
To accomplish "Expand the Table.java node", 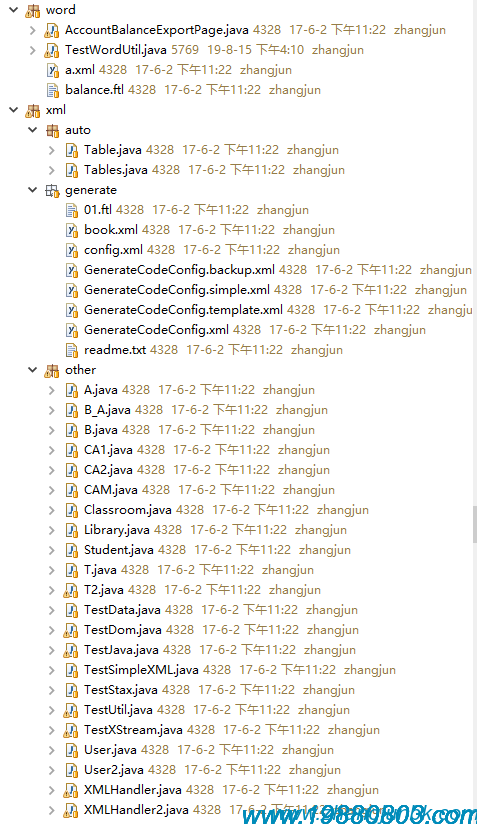I will pos(51,150).
